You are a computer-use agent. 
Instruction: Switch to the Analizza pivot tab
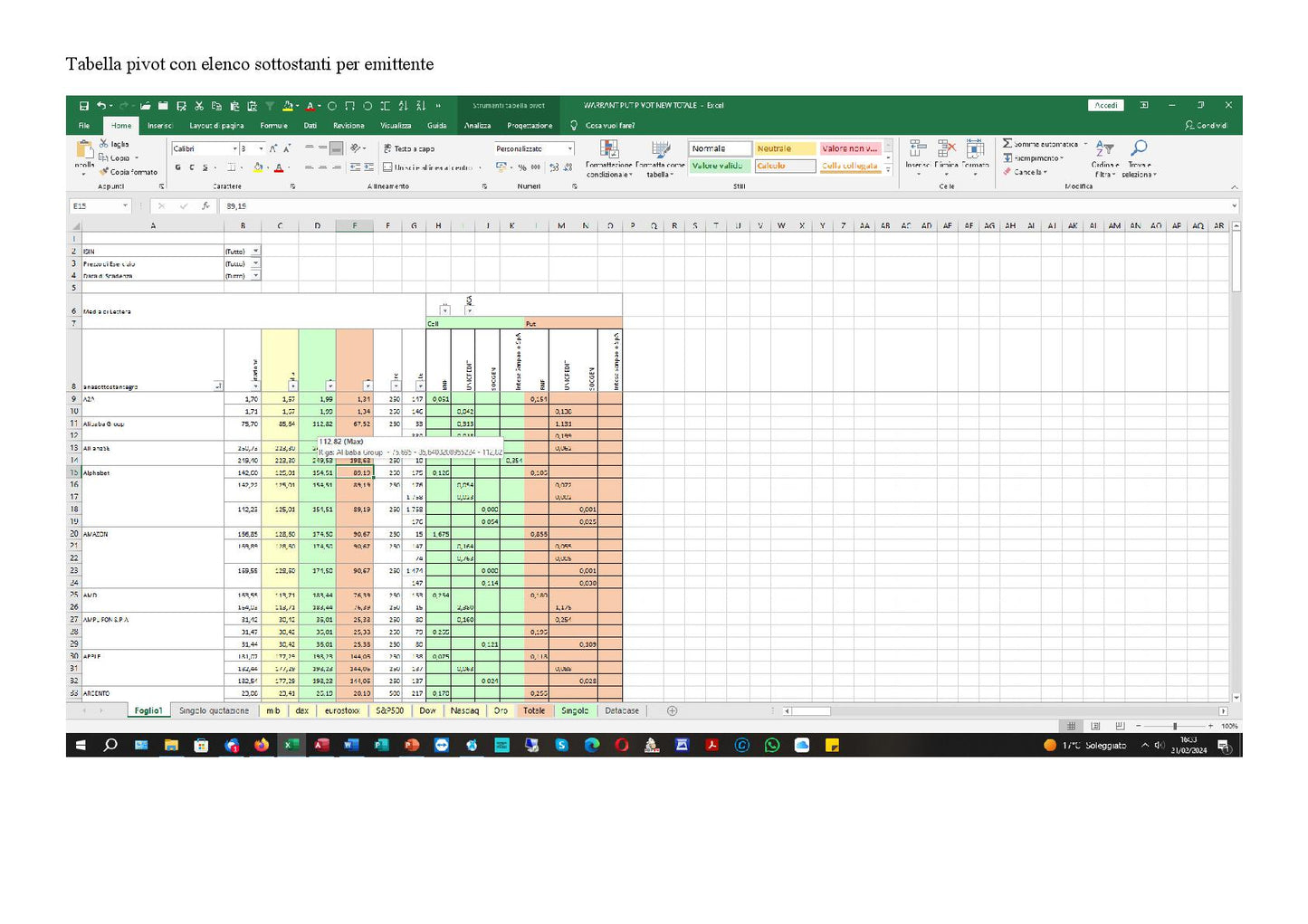477,126
